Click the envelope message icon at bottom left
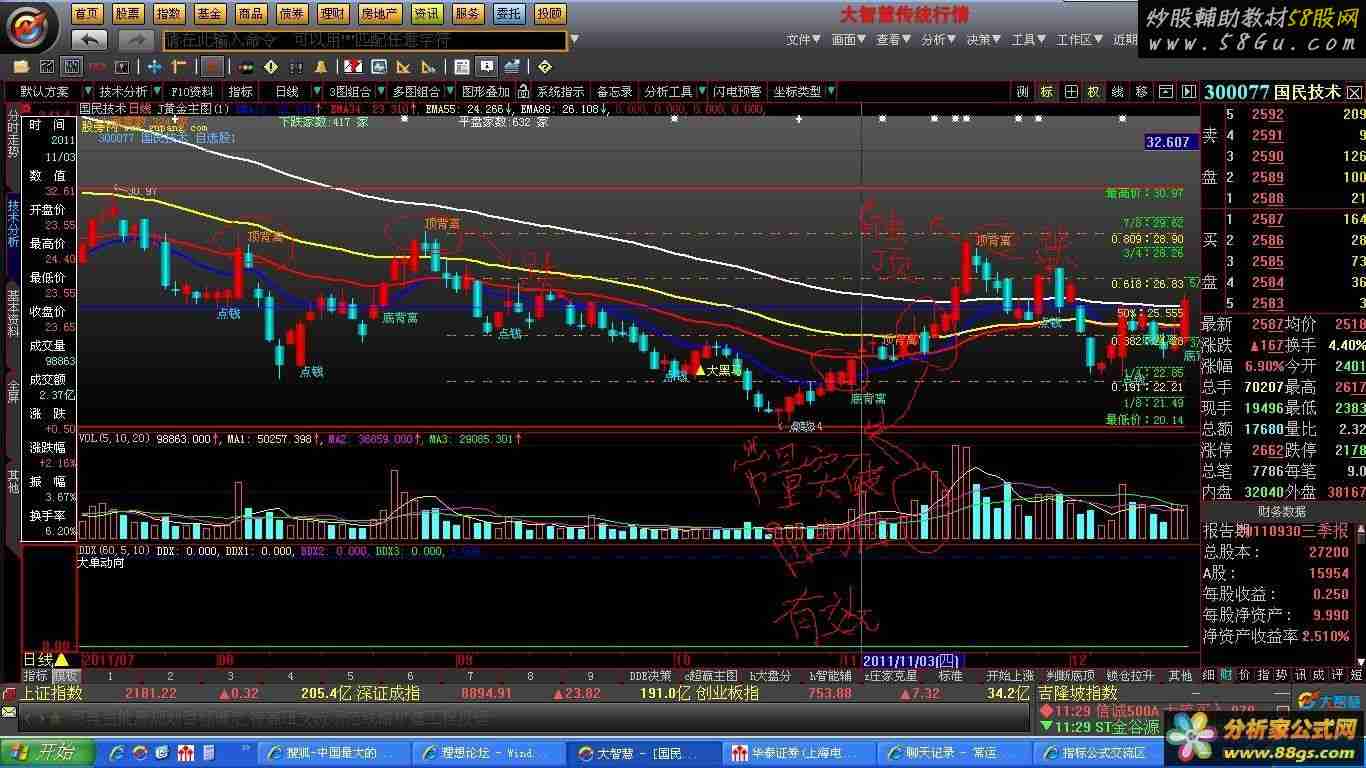The width and height of the screenshot is (1366, 768). (9, 712)
